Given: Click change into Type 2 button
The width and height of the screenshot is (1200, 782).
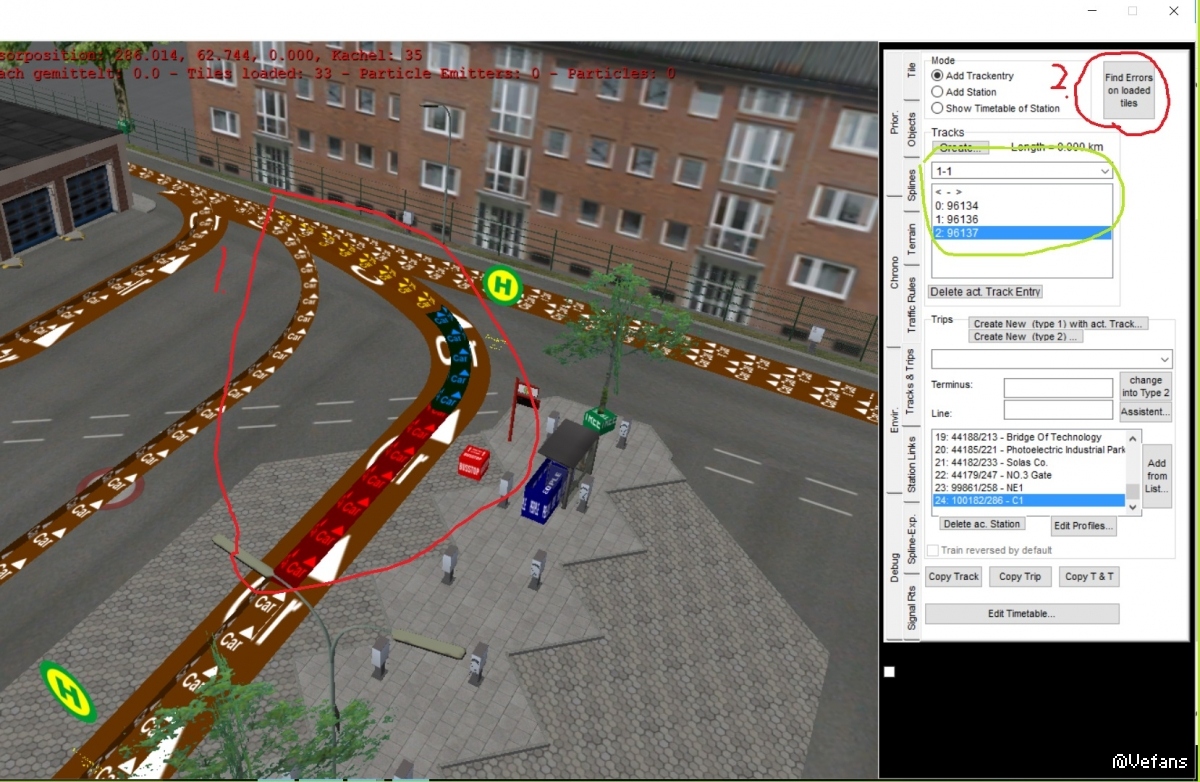Looking at the screenshot, I should [x=1146, y=386].
